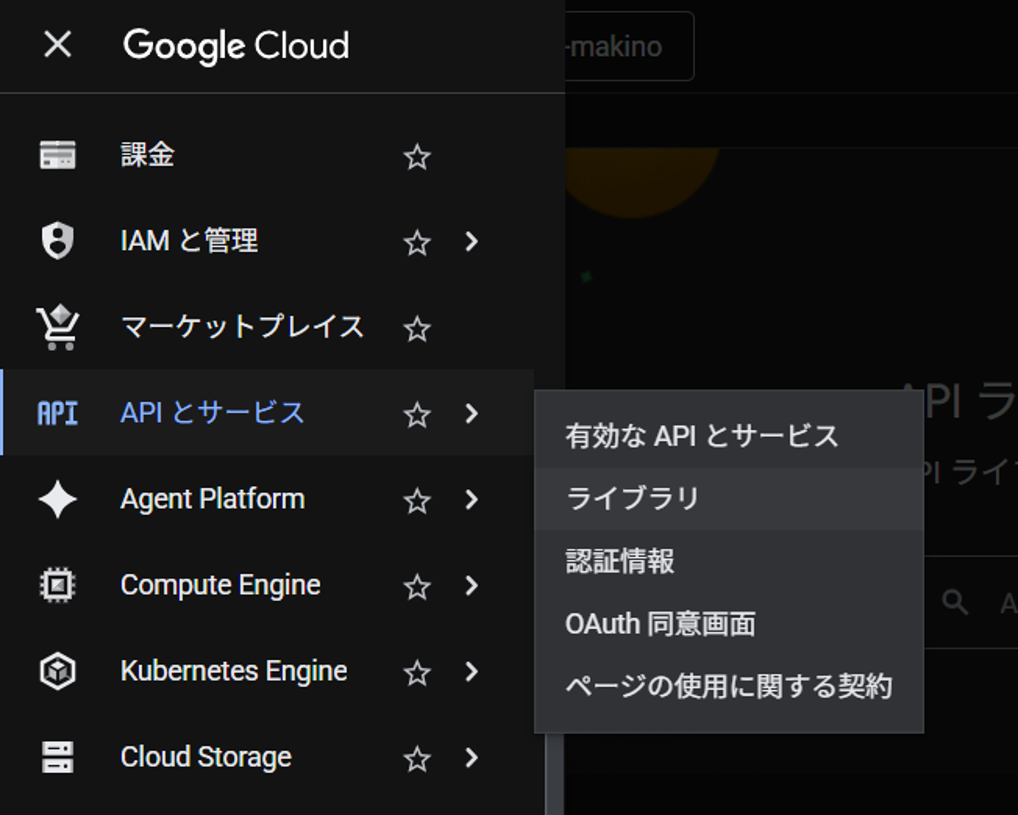Open the Agent Platform menu entry
The height and width of the screenshot is (815, 1018).
(267, 499)
